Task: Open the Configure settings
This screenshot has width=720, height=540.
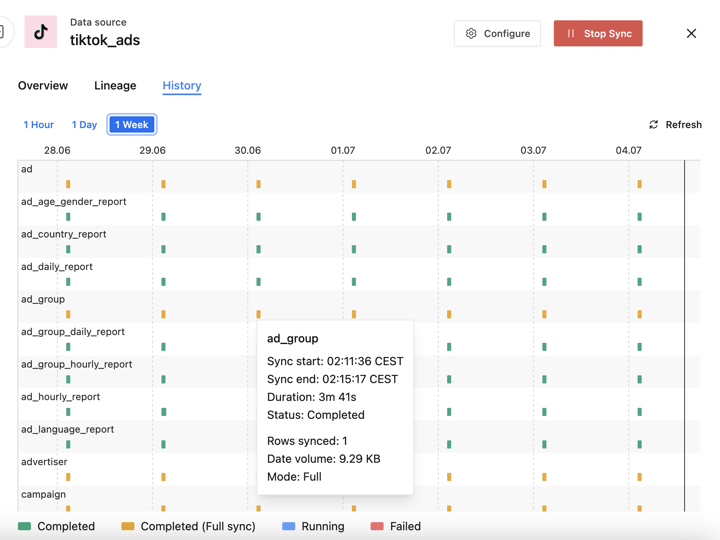Action: (497, 34)
